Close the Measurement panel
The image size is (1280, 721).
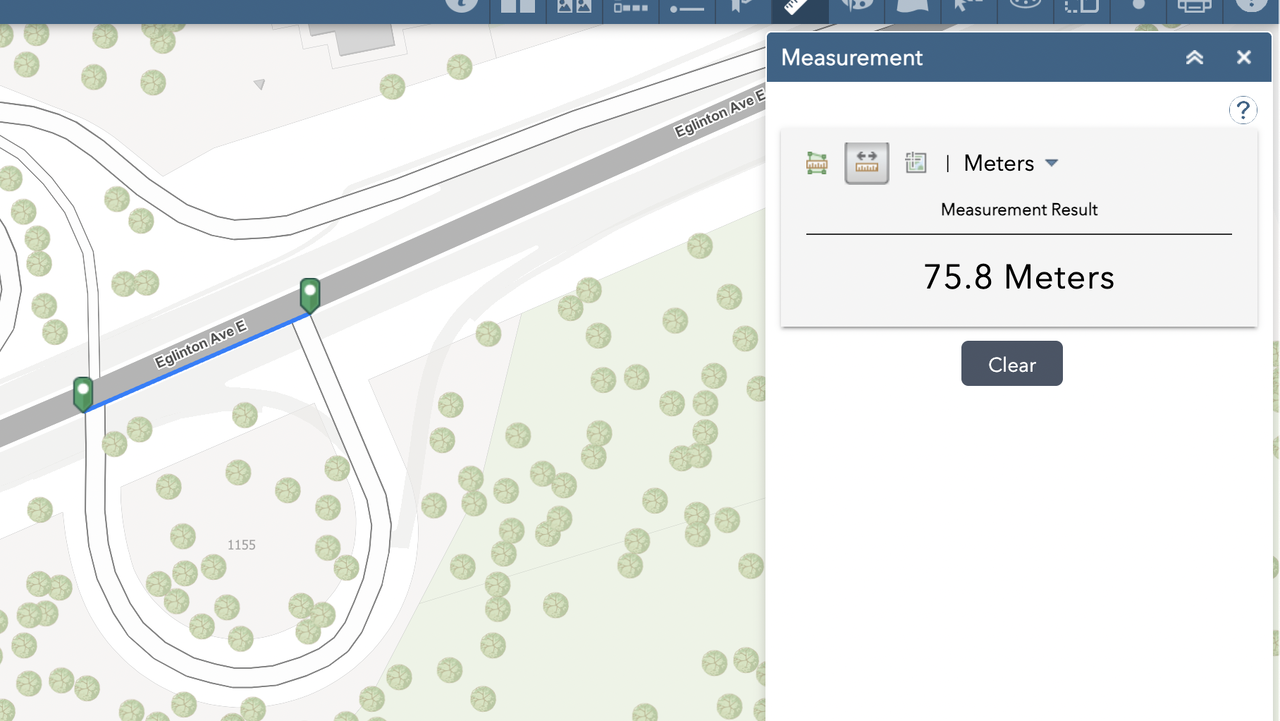pyautogui.click(x=1244, y=57)
